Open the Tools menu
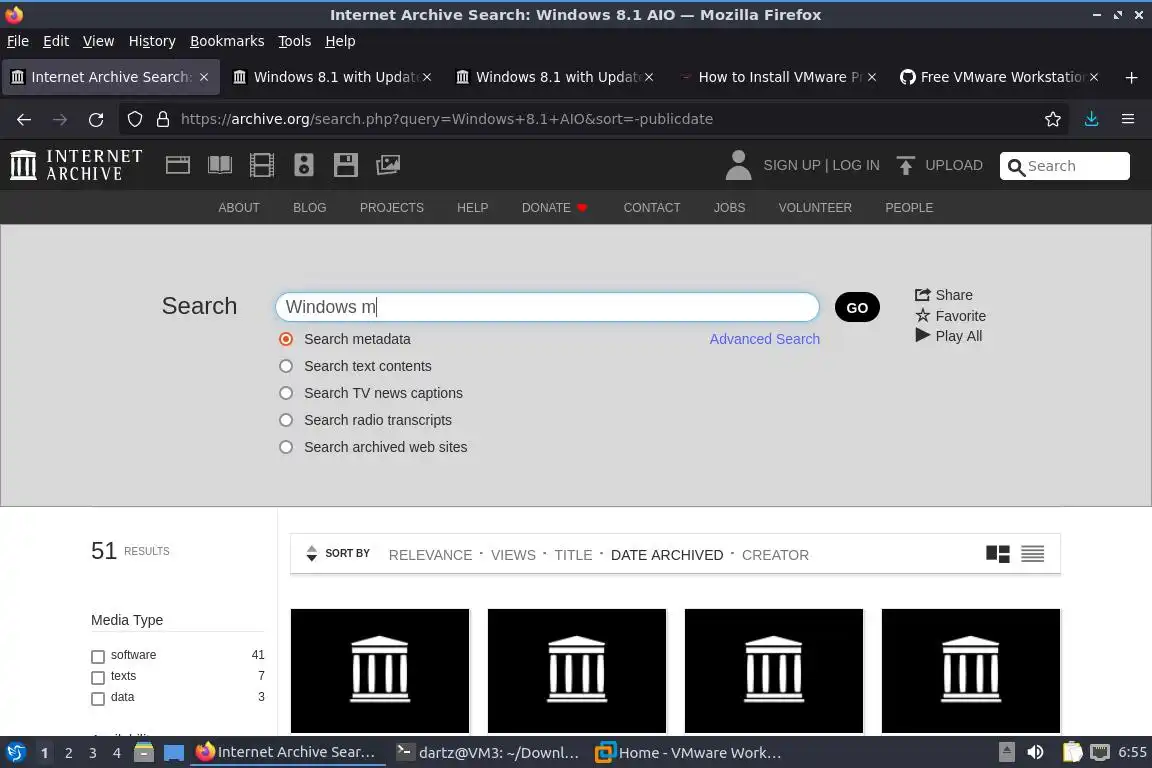The image size is (1152, 768). point(295,41)
